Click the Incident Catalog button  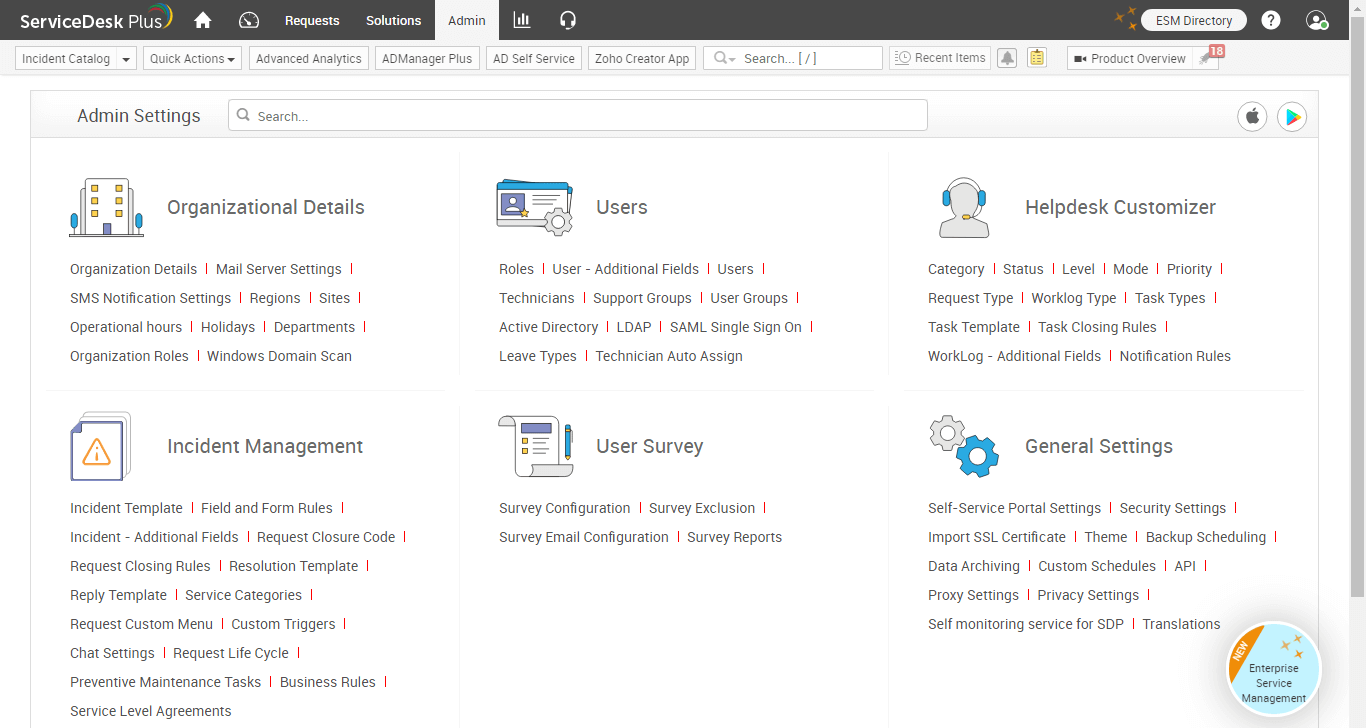coord(67,58)
